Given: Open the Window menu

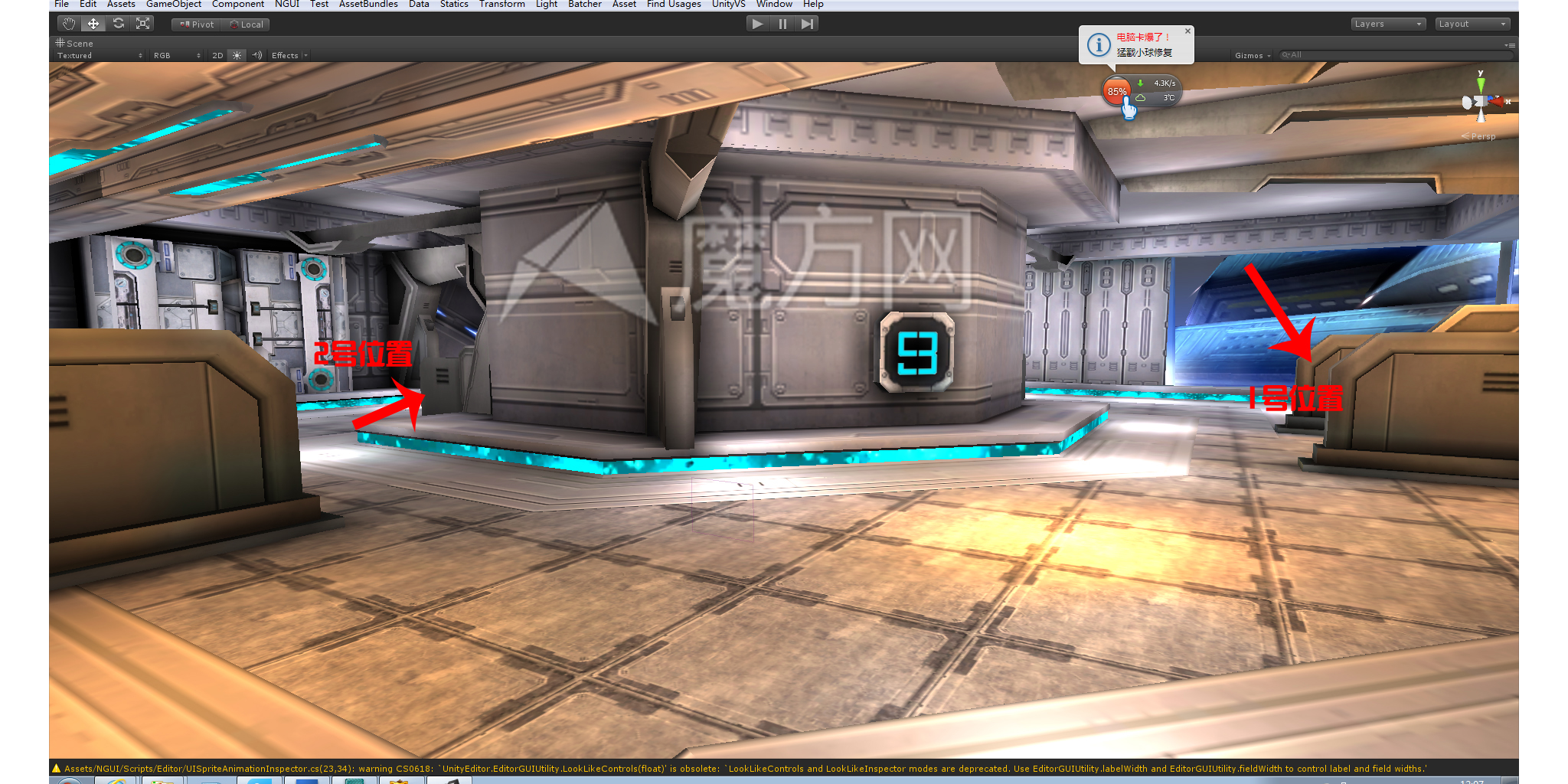Looking at the screenshot, I should [x=774, y=4].
